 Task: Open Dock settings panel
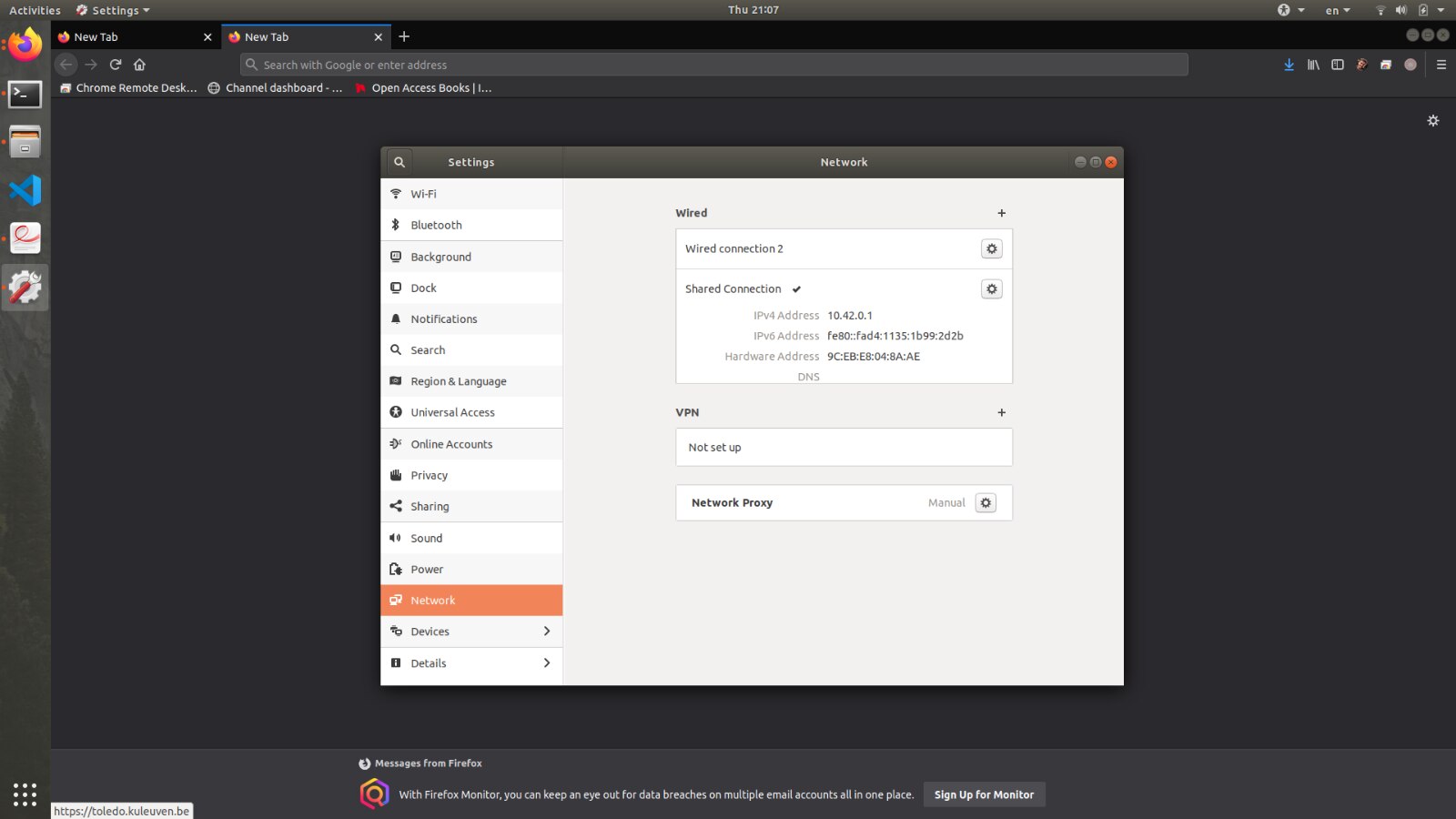pyautogui.click(x=471, y=288)
